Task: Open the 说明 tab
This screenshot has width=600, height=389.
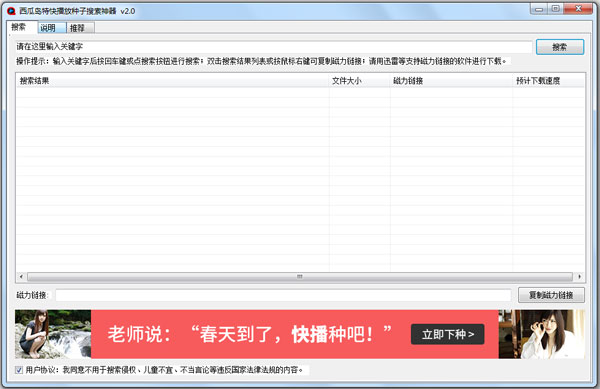Action: click(x=51, y=28)
